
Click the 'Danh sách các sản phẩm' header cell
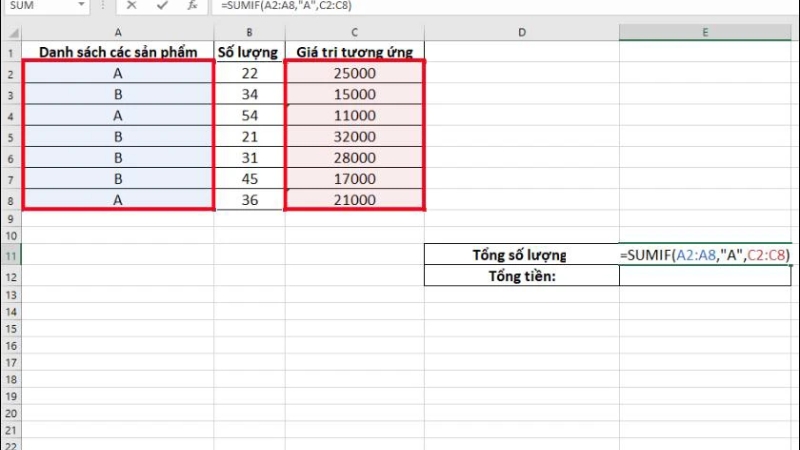[117, 52]
